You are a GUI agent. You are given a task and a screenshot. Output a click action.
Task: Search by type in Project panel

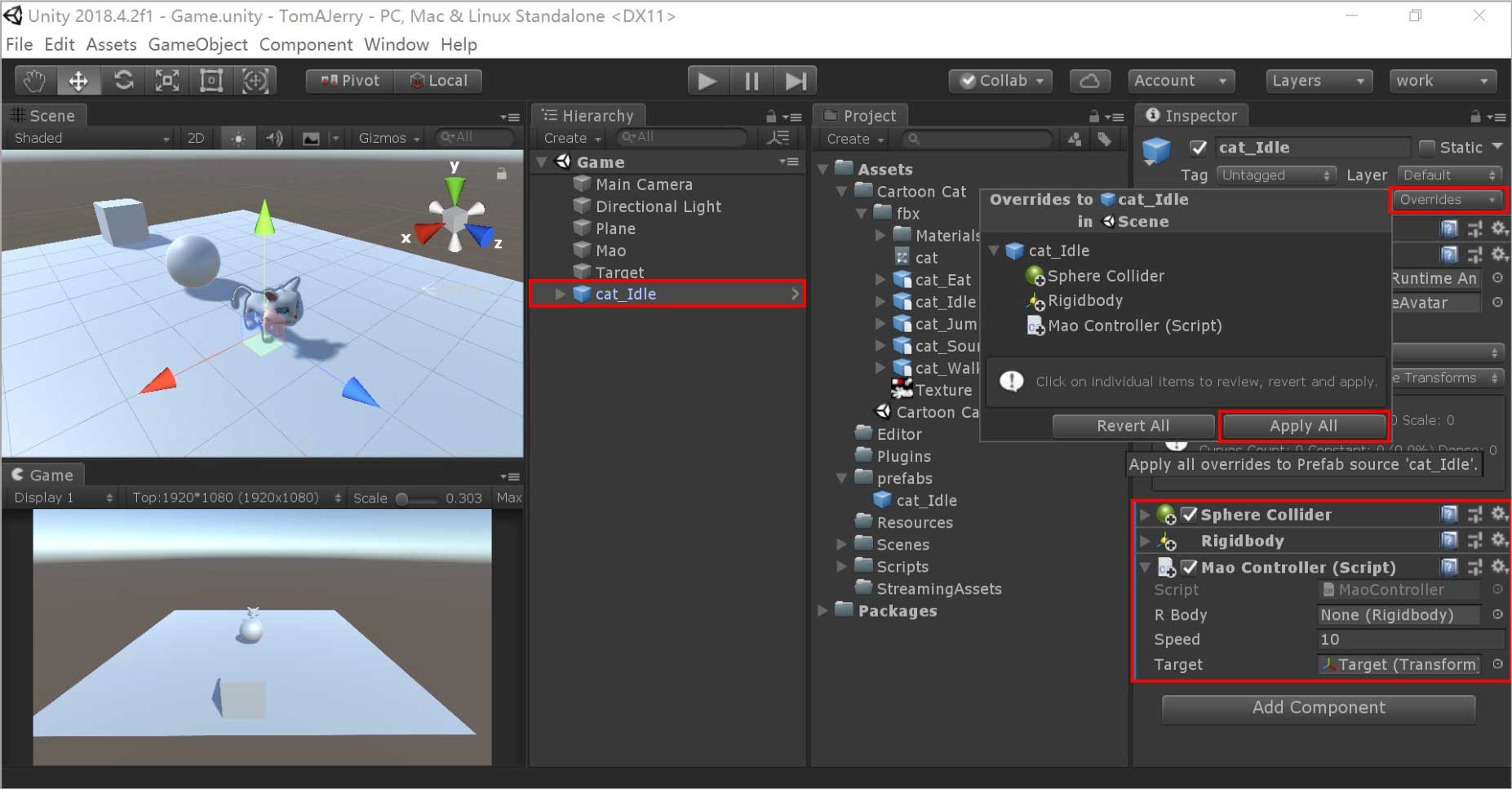pyautogui.click(x=1075, y=139)
